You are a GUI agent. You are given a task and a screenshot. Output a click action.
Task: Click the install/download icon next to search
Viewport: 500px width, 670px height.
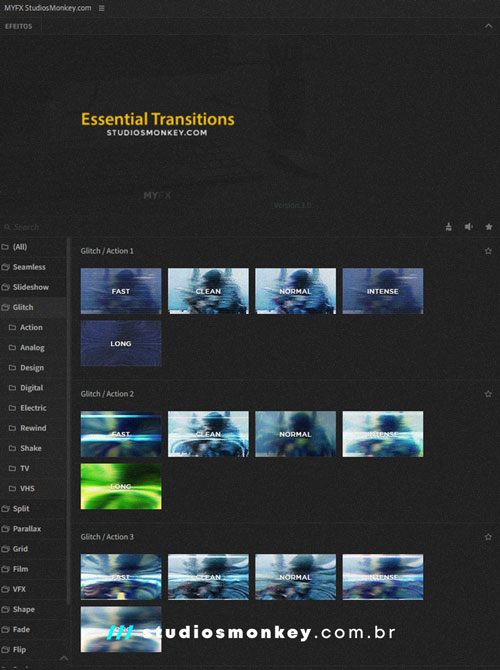(x=448, y=227)
